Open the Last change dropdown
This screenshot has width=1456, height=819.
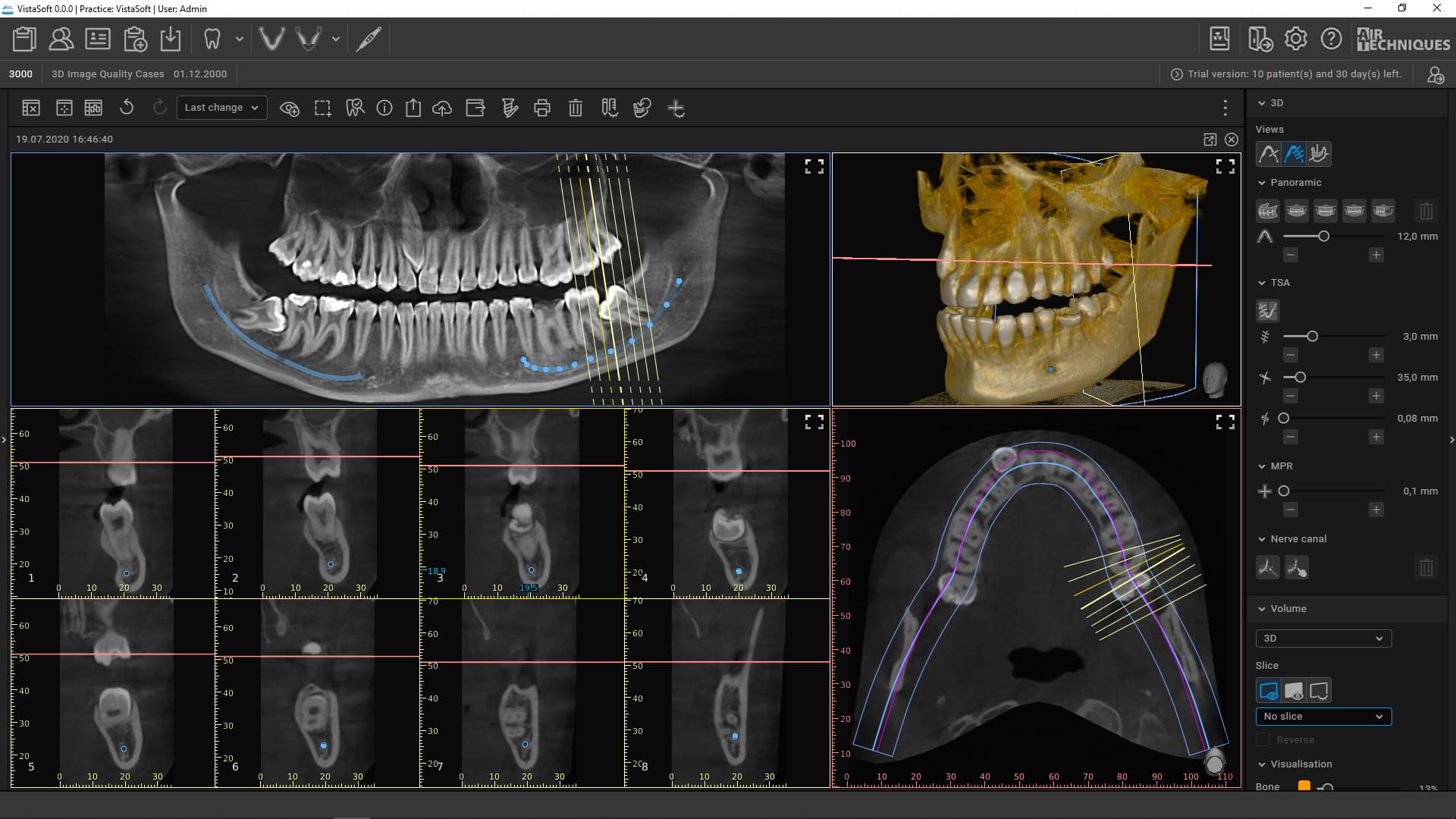point(221,108)
